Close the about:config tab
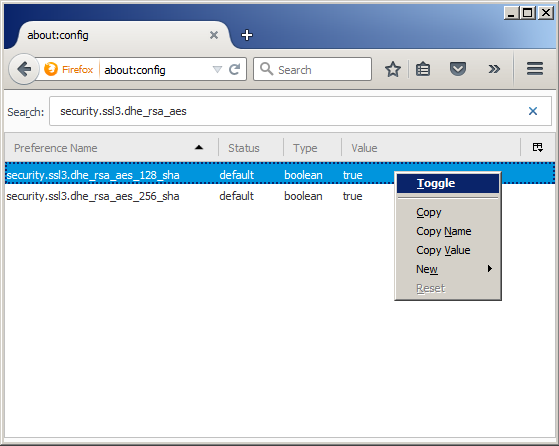Viewport: 559px width, 446px height. (214, 35)
